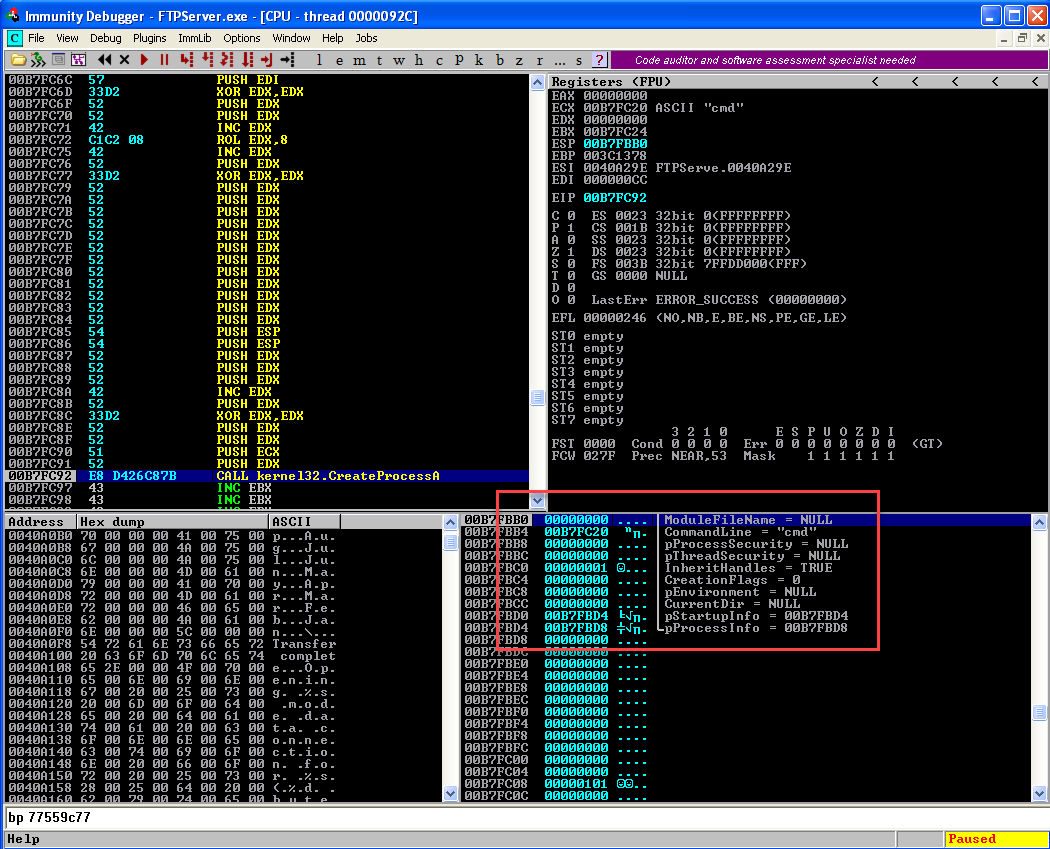Show Memory map with 'm' button
The height and width of the screenshot is (849, 1050).
tap(360, 60)
